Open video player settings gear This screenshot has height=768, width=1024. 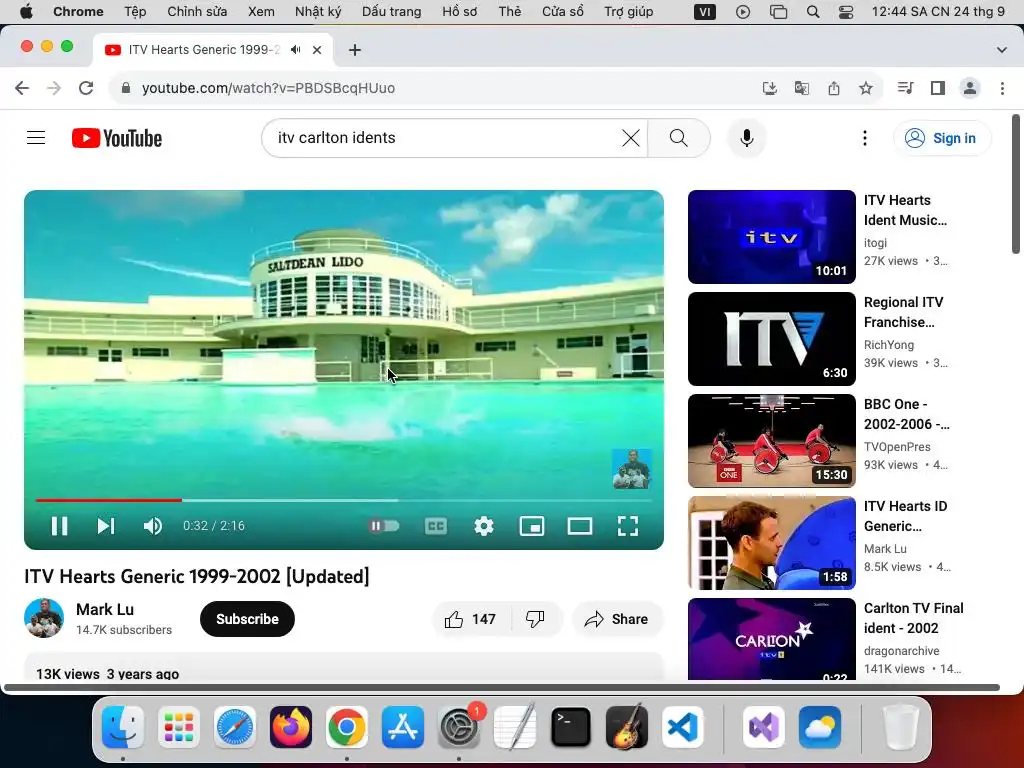pos(484,526)
